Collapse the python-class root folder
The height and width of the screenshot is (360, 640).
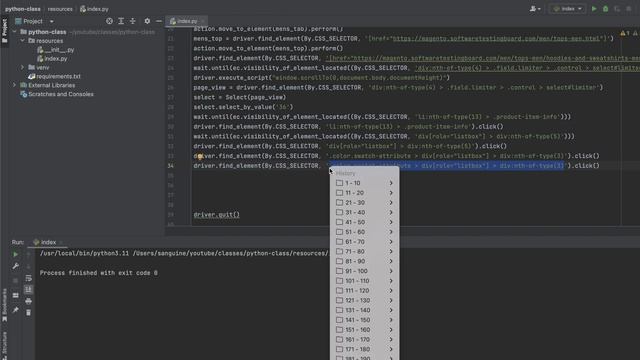15,32
